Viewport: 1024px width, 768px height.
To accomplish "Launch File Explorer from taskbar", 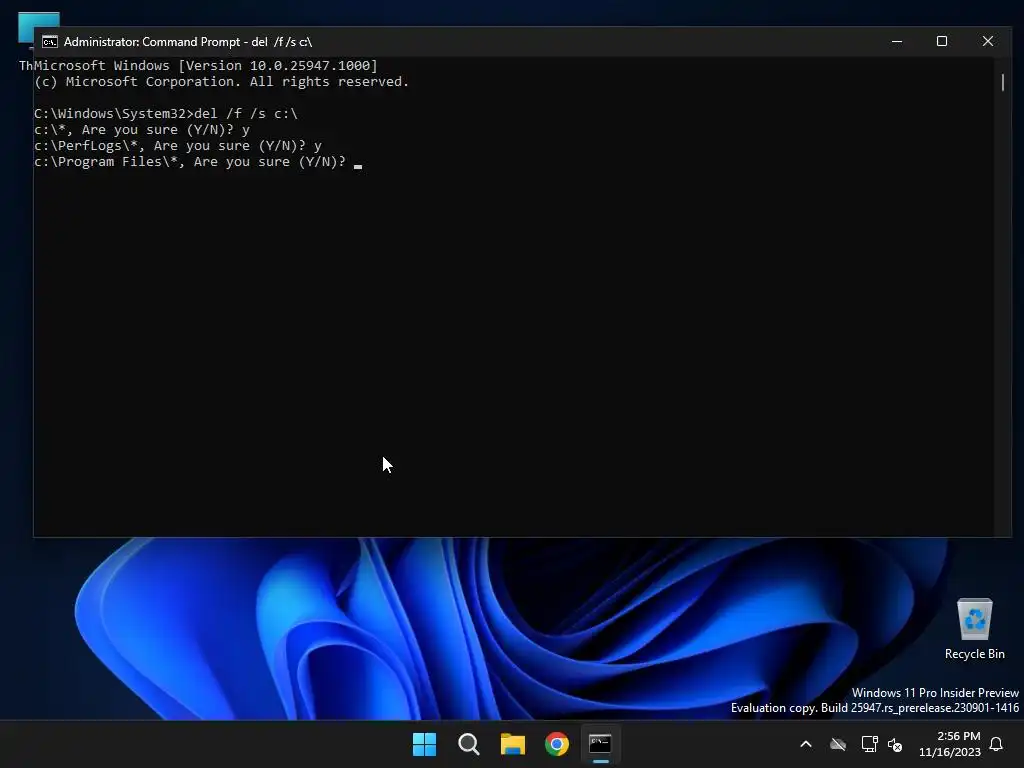I will (513, 744).
